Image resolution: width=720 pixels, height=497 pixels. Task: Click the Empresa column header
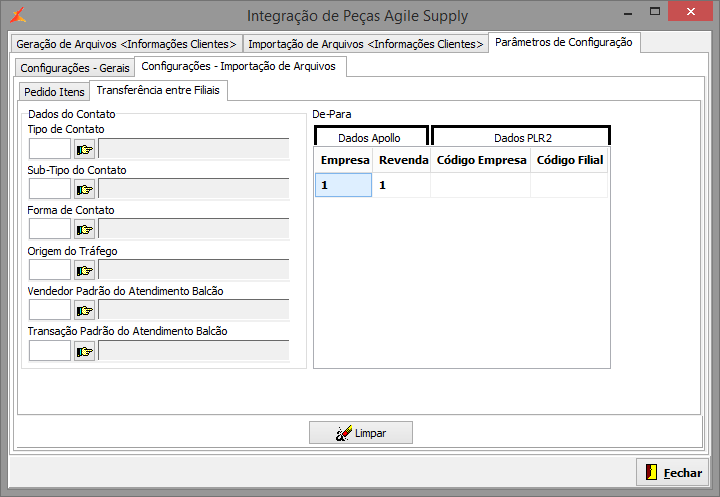click(344, 160)
